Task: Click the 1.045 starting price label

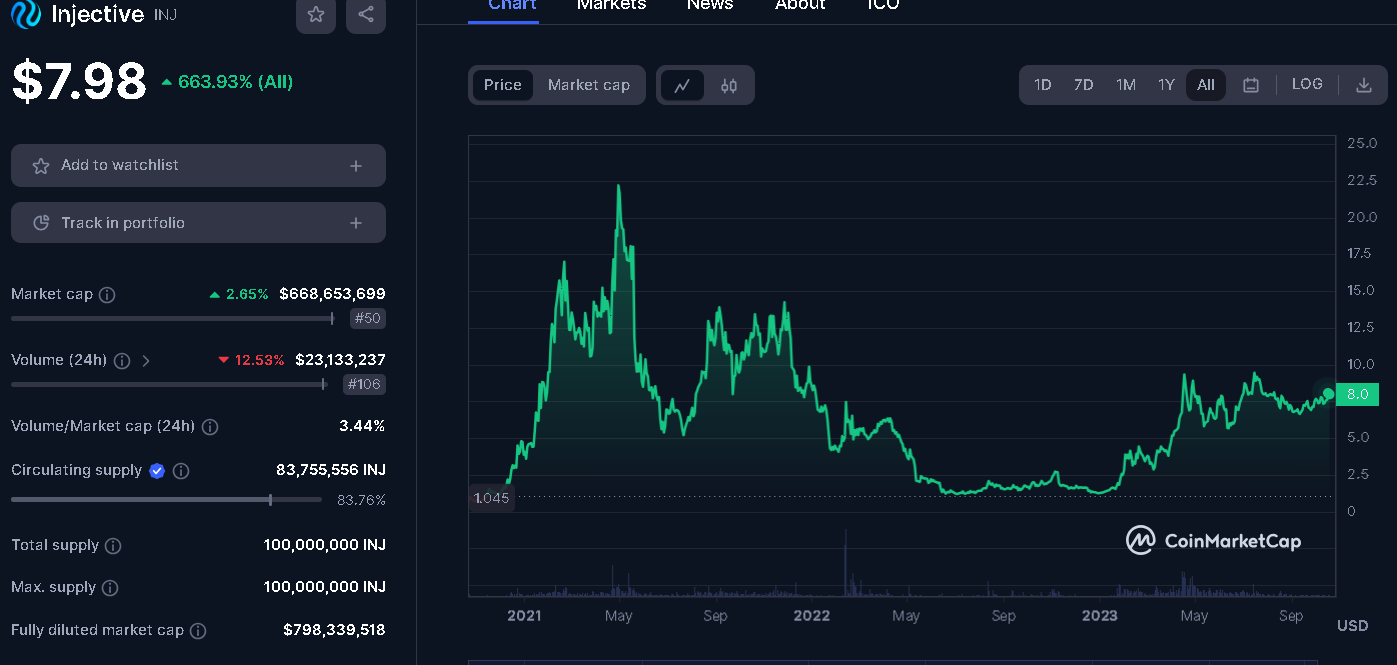Action: click(491, 498)
